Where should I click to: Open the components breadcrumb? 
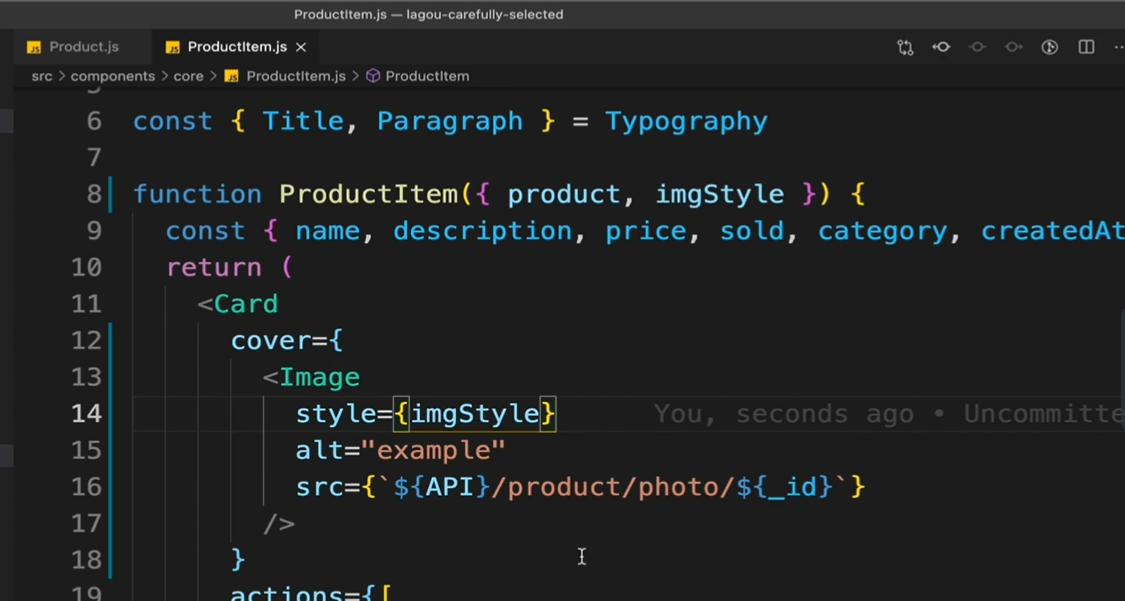112,76
